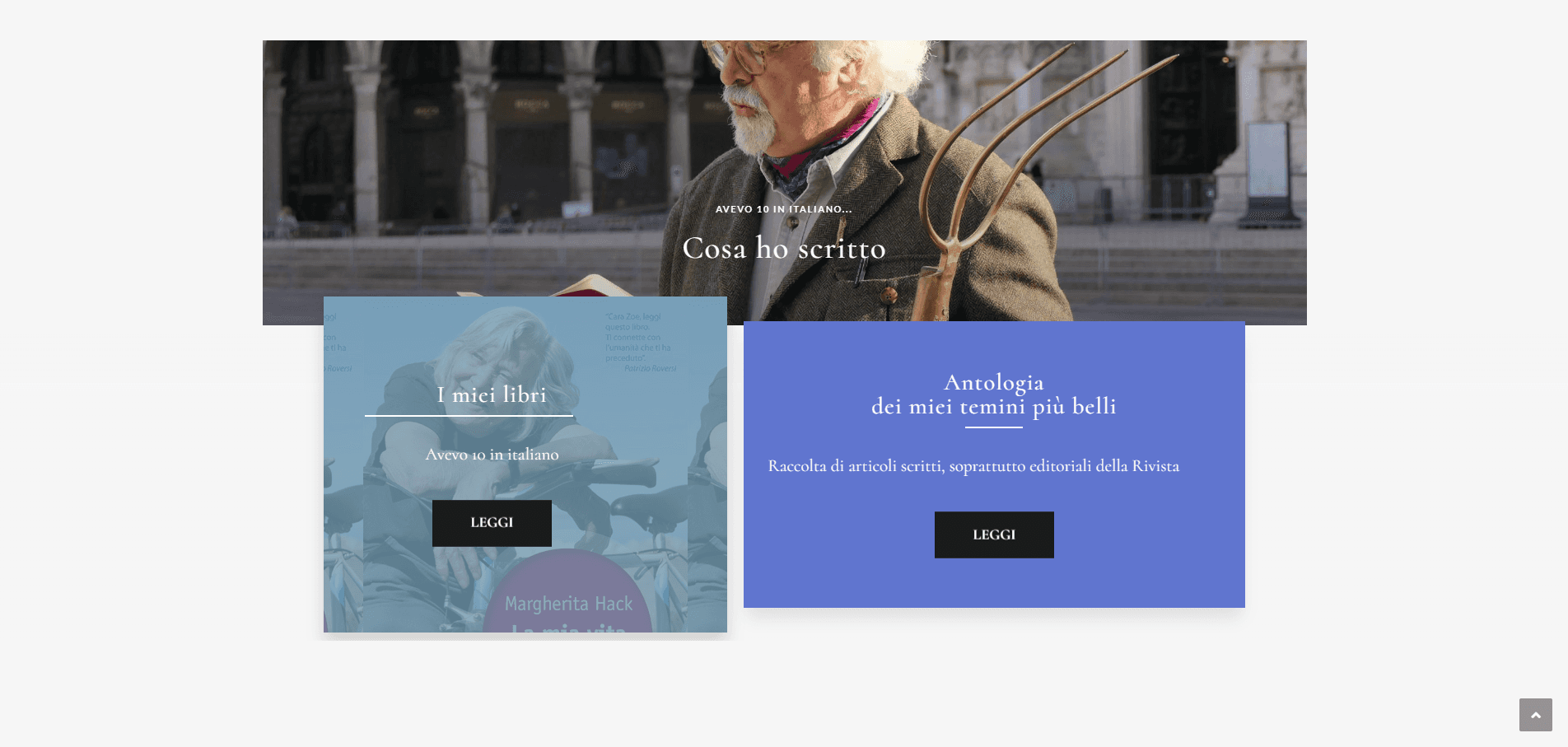
Task: Click the 'I miei libri' heading
Action: (492, 395)
